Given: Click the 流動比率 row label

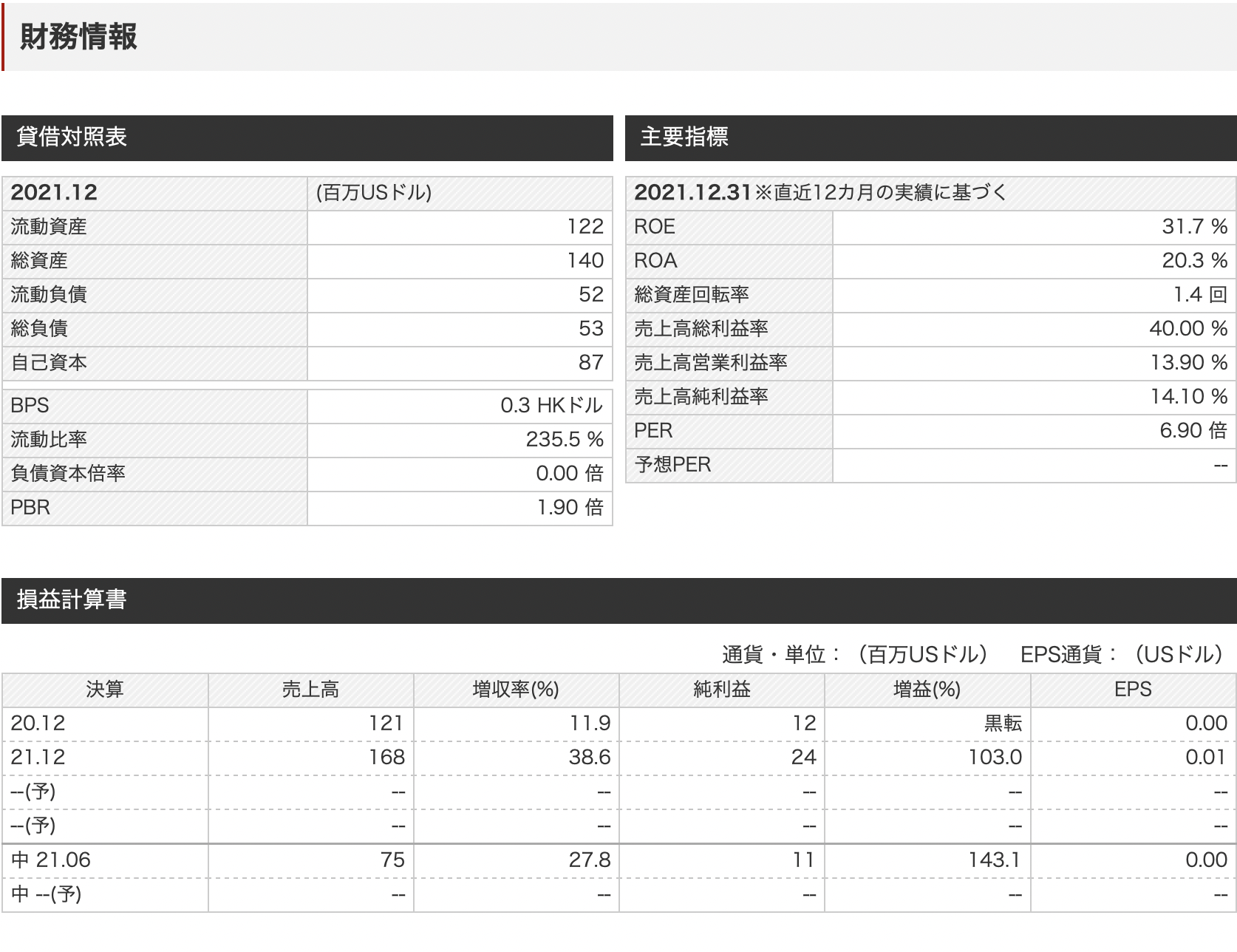Looking at the screenshot, I should click(154, 440).
